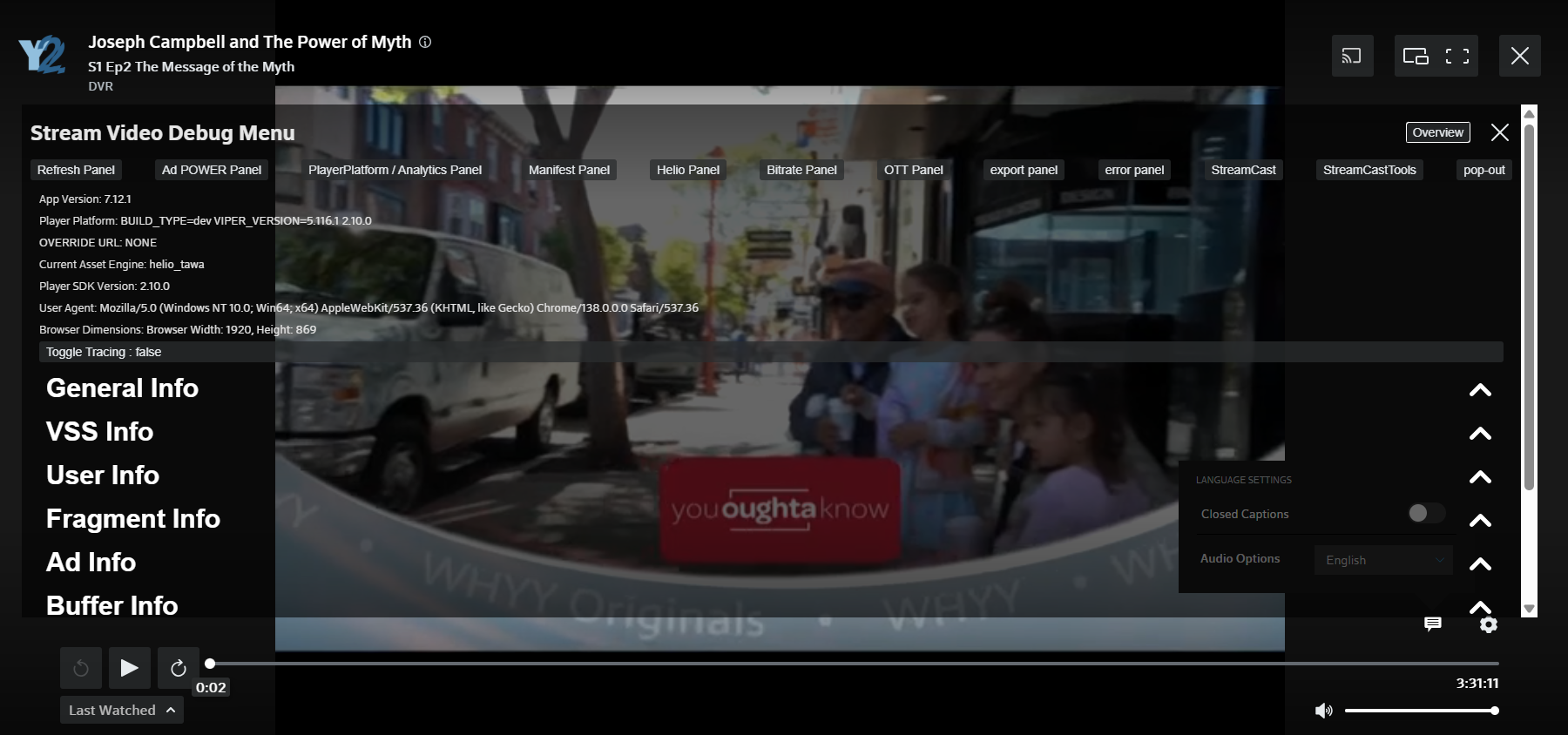The height and width of the screenshot is (735, 1568).
Task: Click Refresh Panel
Action: click(x=76, y=170)
